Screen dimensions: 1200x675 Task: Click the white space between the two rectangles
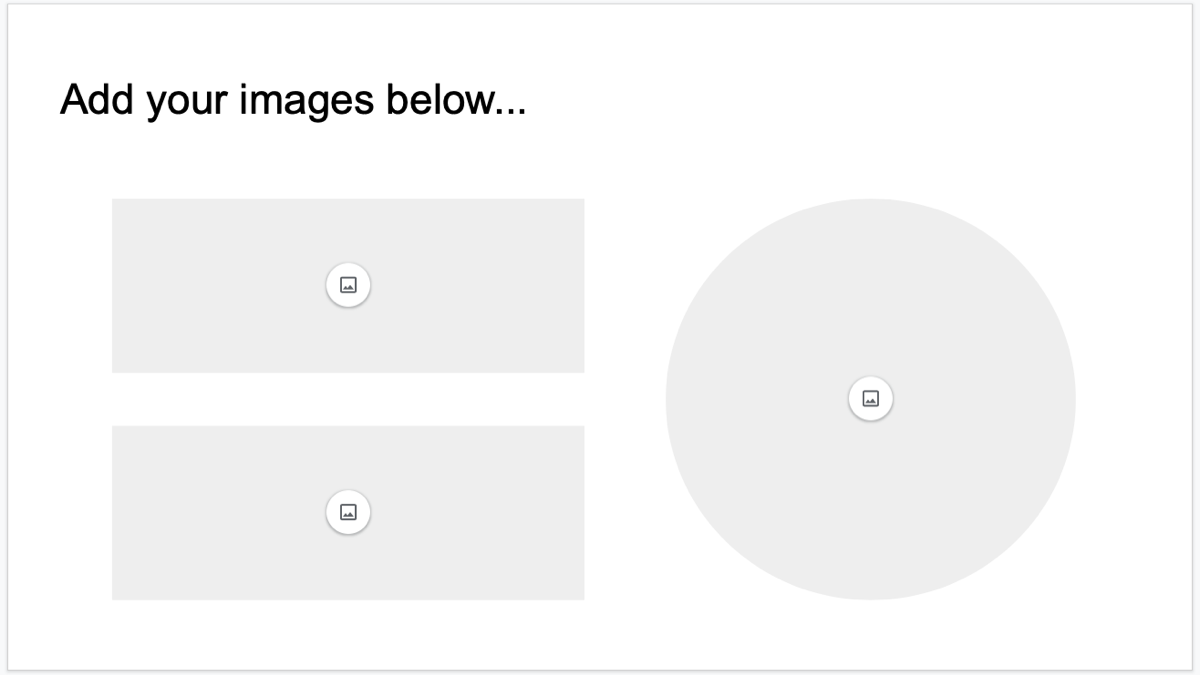coord(348,400)
